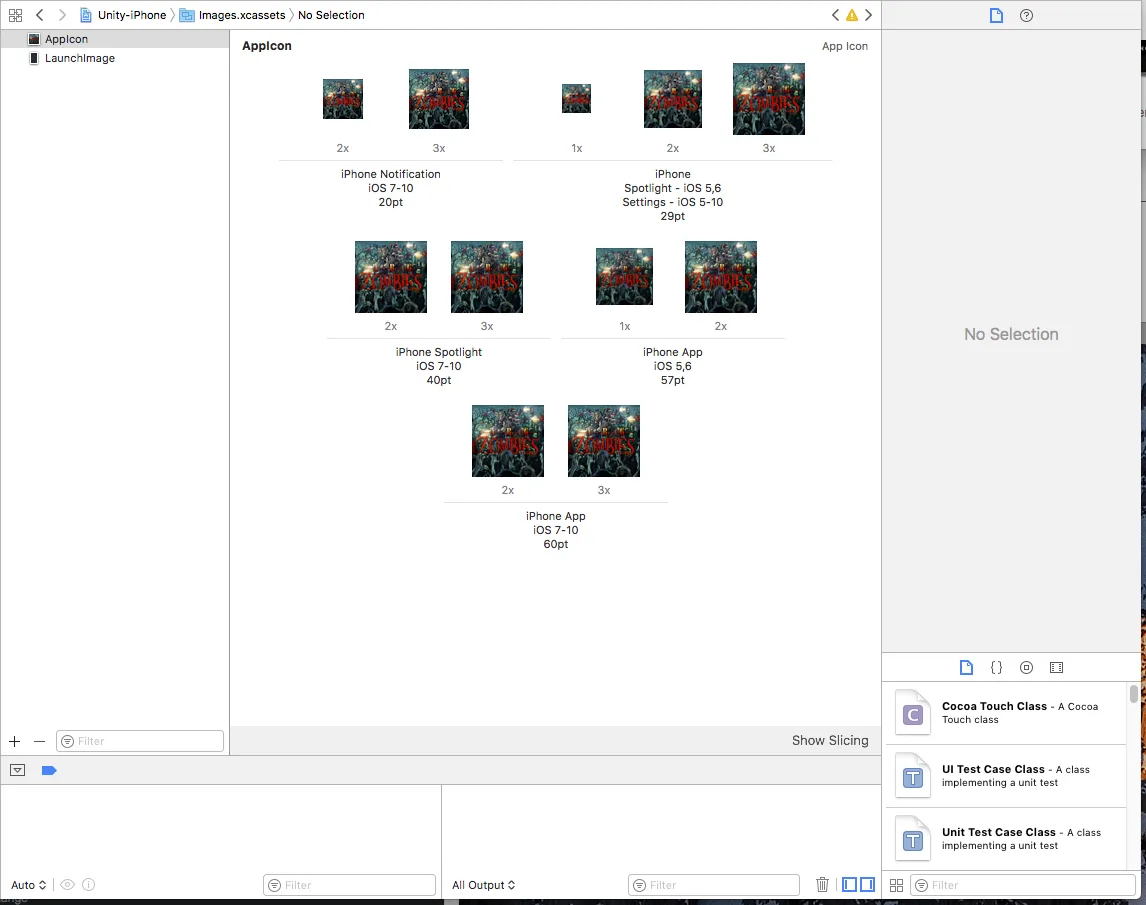The height and width of the screenshot is (905, 1146).
Task: Show the Quick Help inspector
Action: tap(1026, 15)
